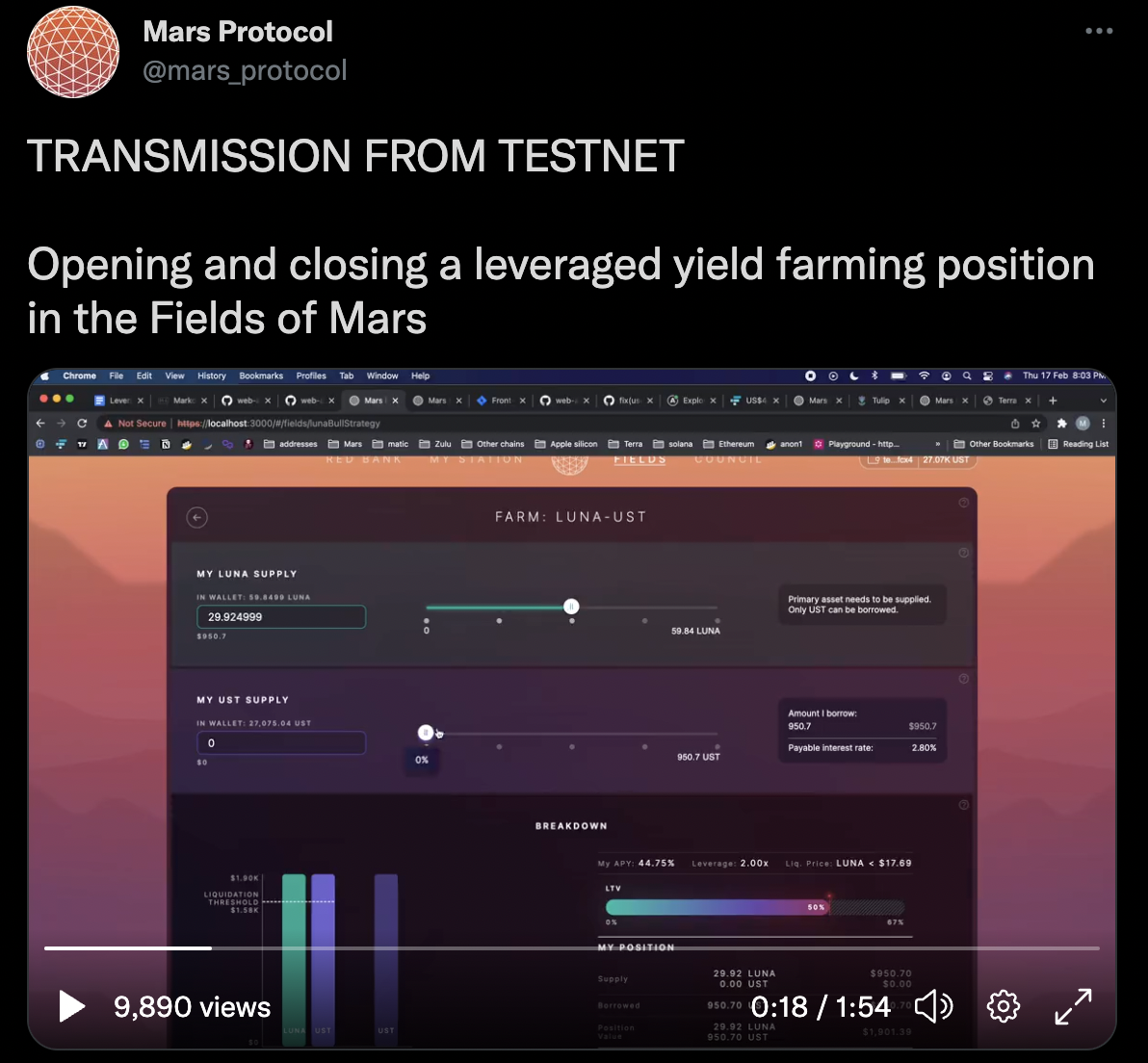Open the File menu

pos(117,376)
